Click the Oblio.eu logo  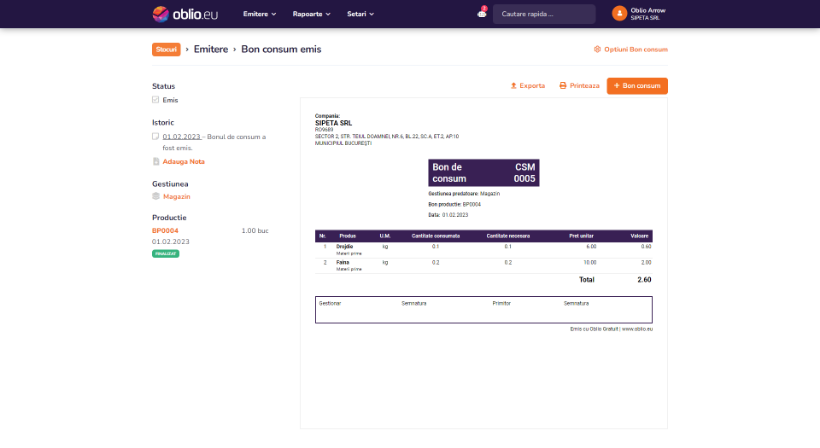click(183, 14)
